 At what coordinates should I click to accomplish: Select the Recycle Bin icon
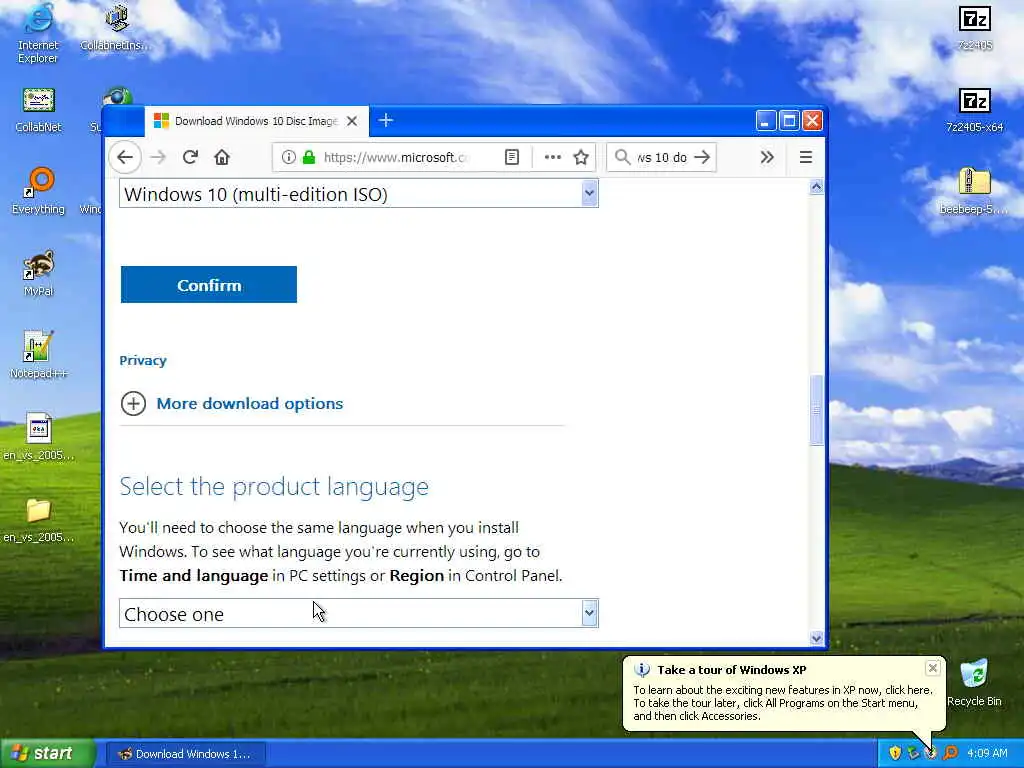coord(974,682)
